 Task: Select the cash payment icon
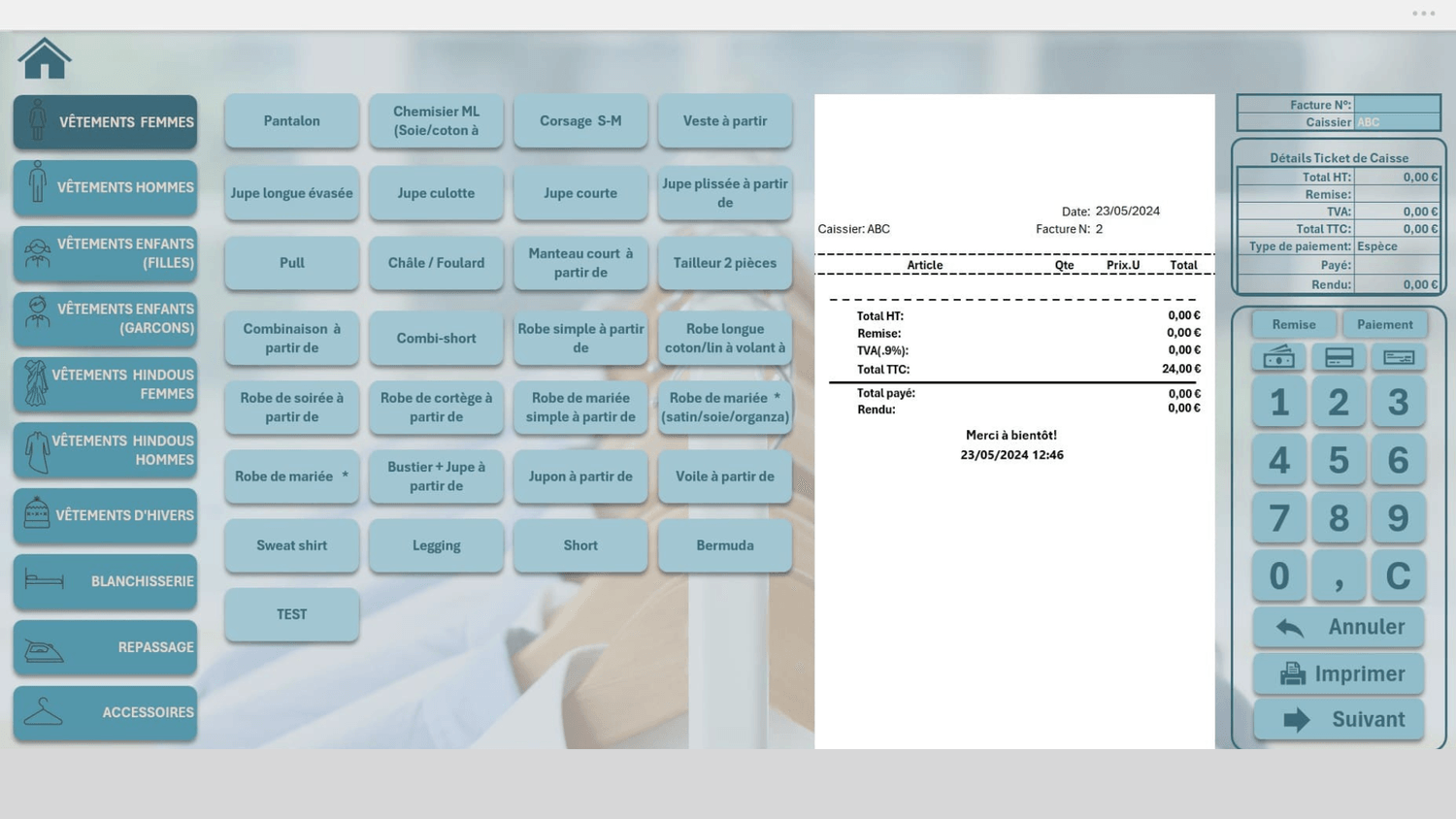[1278, 357]
